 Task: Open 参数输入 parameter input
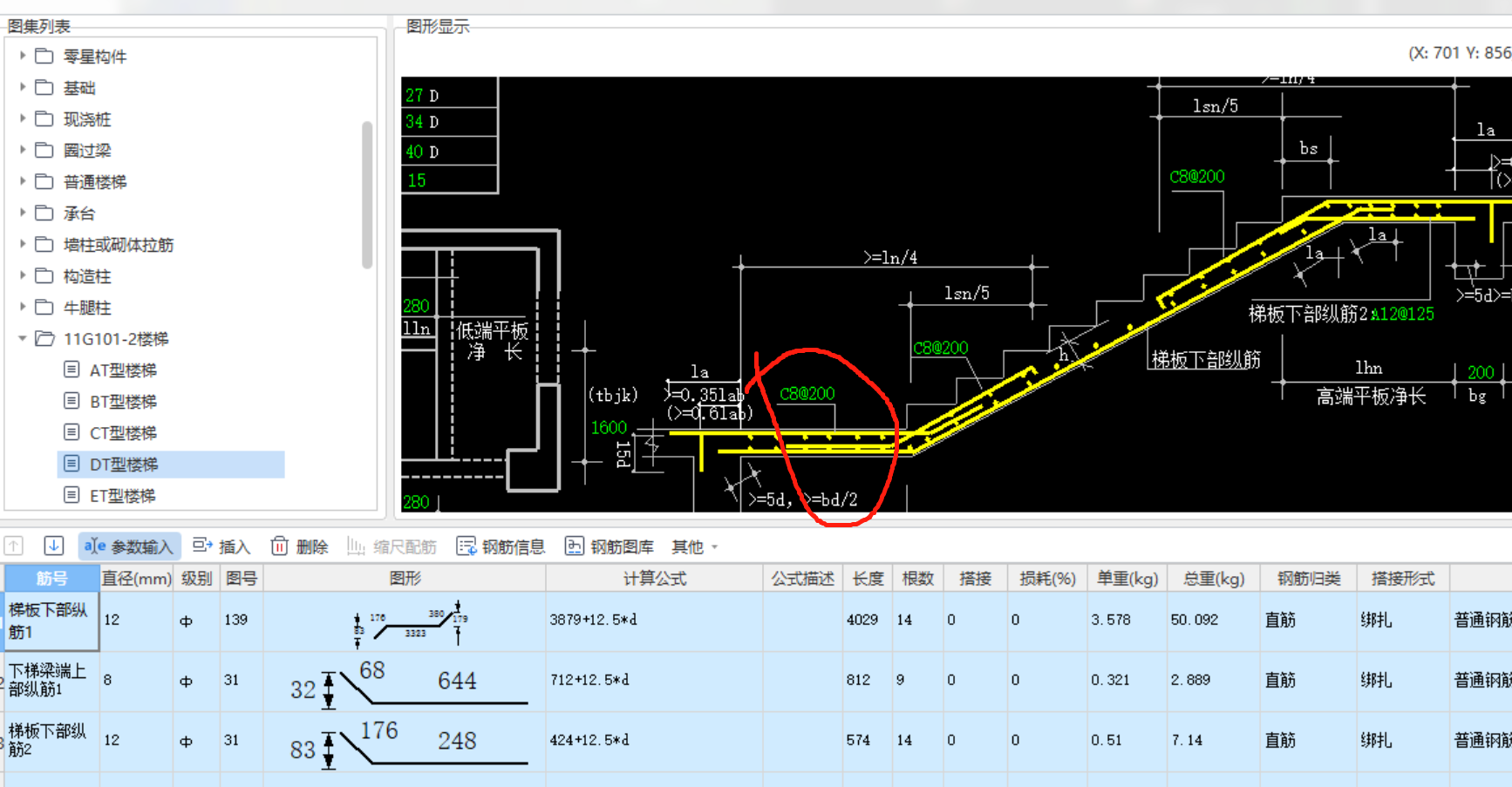[x=129, y=546]
